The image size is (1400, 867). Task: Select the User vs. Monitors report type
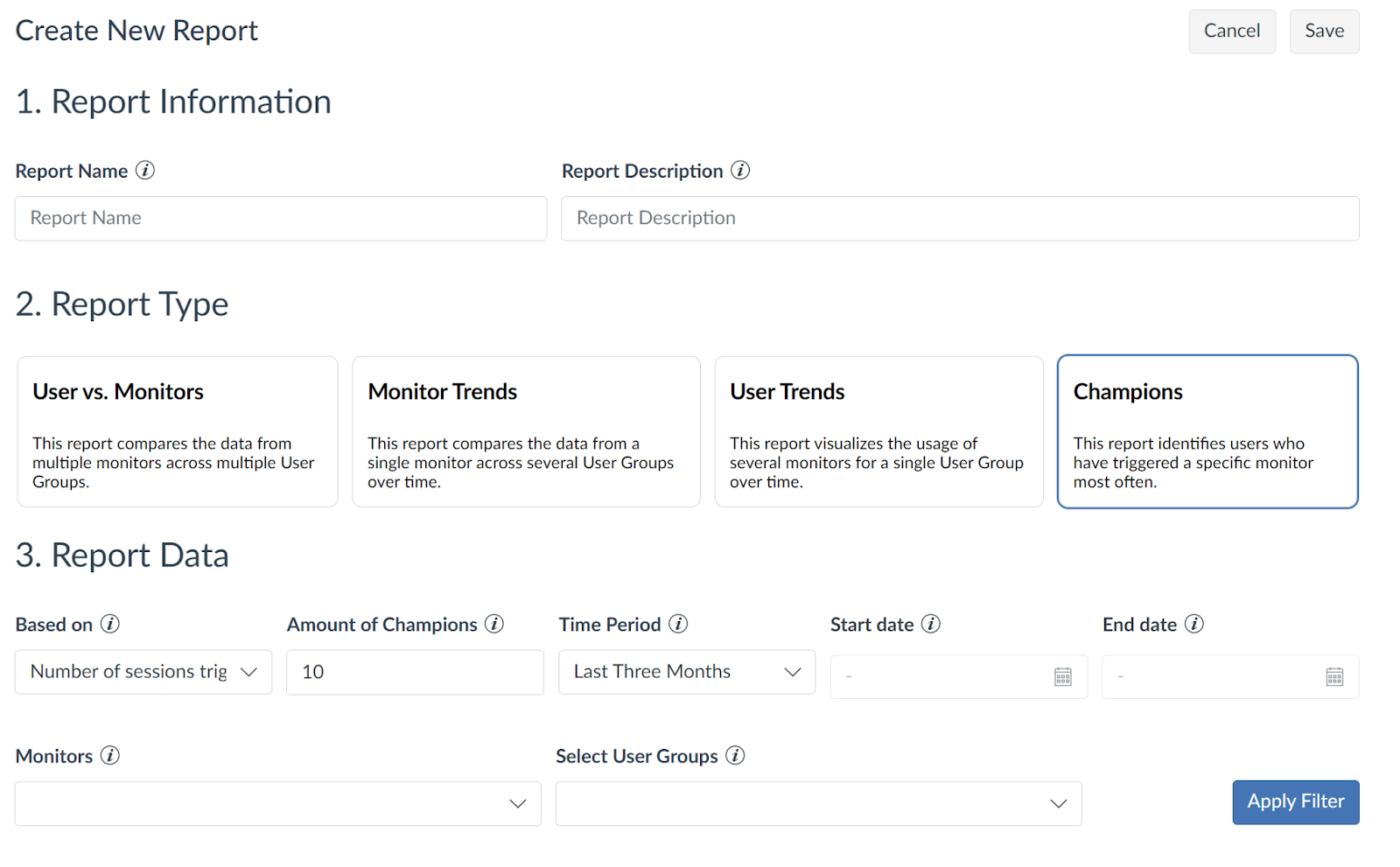point(178,431)
